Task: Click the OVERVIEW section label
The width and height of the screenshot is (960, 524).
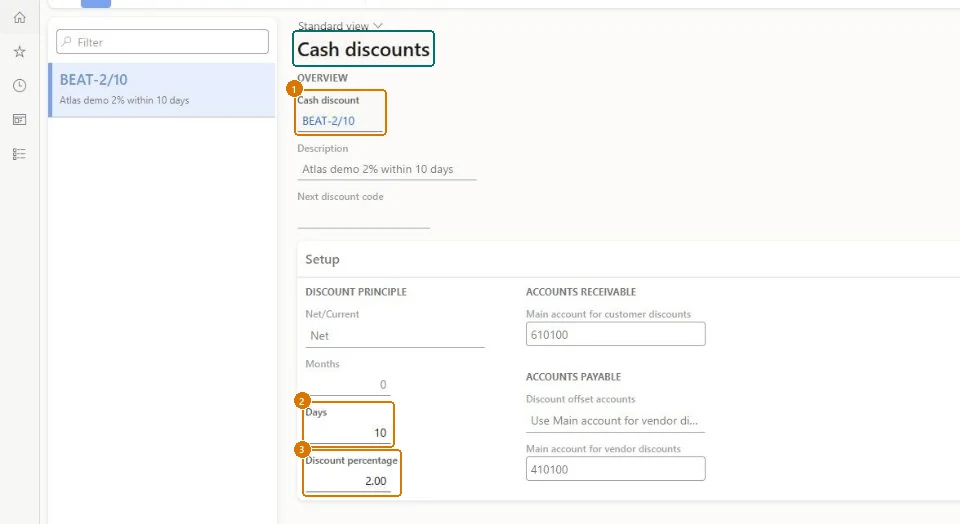Action: click(x=323, y=78)
